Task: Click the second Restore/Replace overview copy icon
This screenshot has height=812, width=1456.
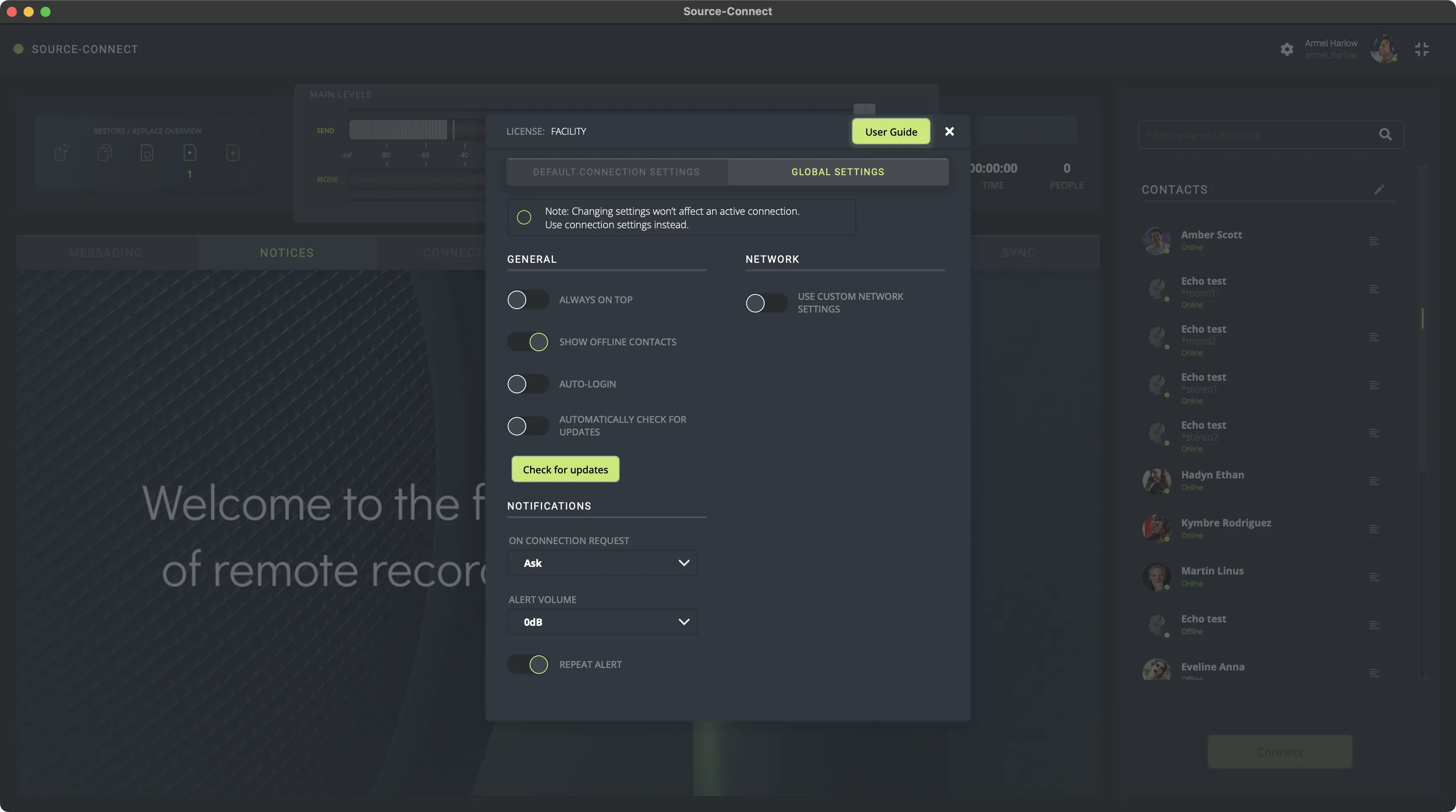Action: point(104,152)
